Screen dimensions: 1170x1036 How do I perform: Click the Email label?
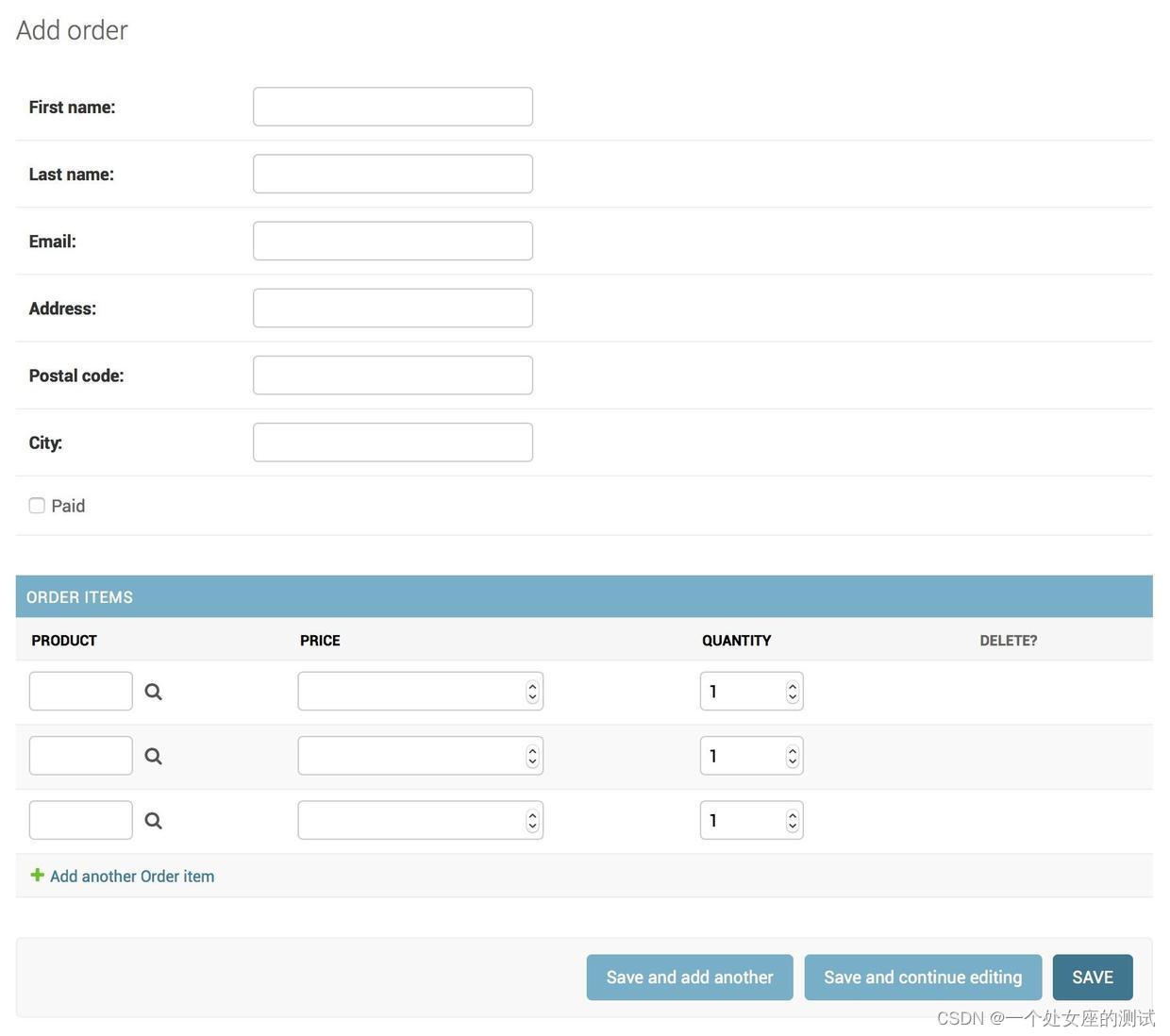(x=52, y=241)
